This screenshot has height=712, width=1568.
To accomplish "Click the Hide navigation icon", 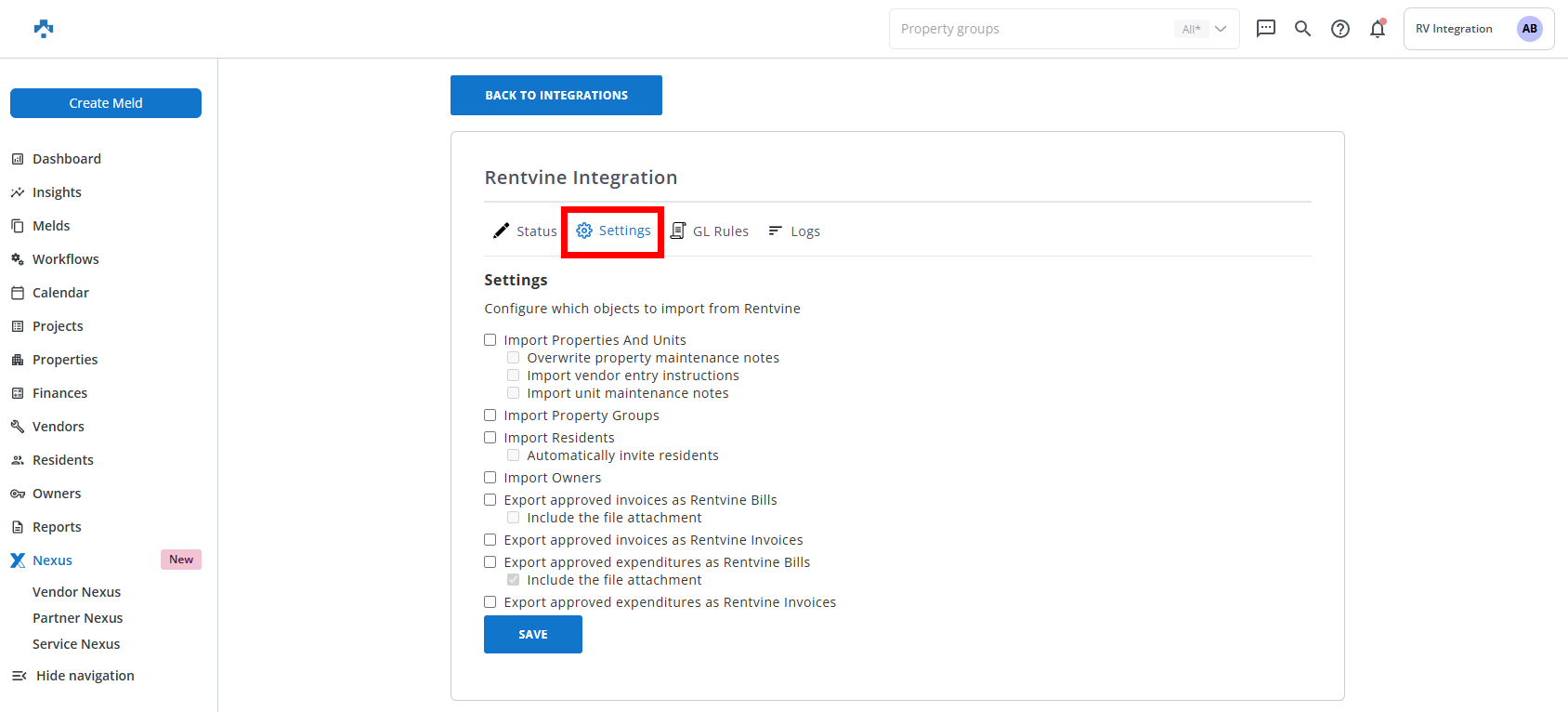I will point(19,676).
